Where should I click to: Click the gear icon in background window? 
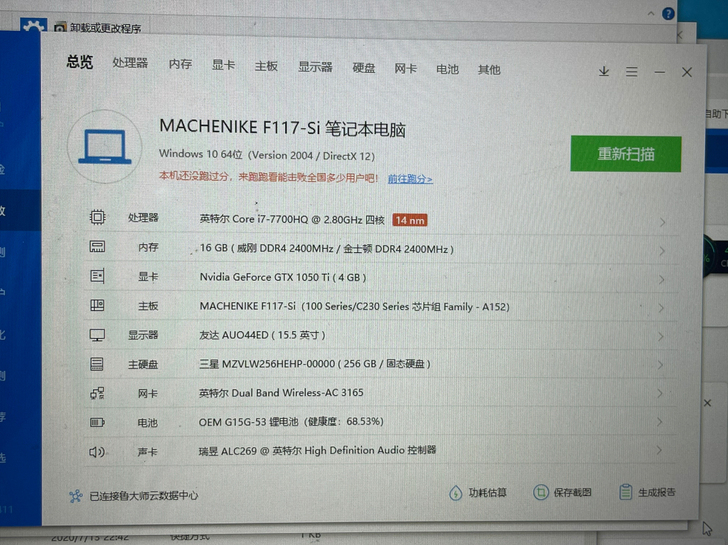click(33, 26)
